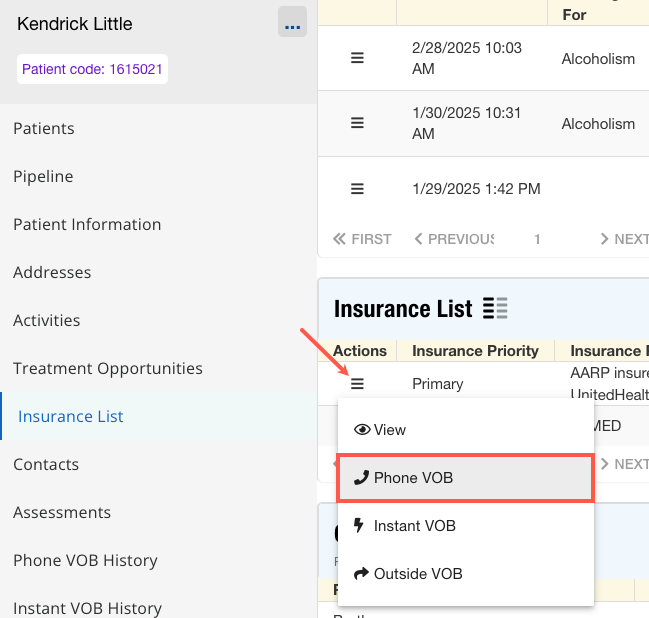
Task: Open actions menu for 1/30/2025 record
Action: click(x=357, y=123)
